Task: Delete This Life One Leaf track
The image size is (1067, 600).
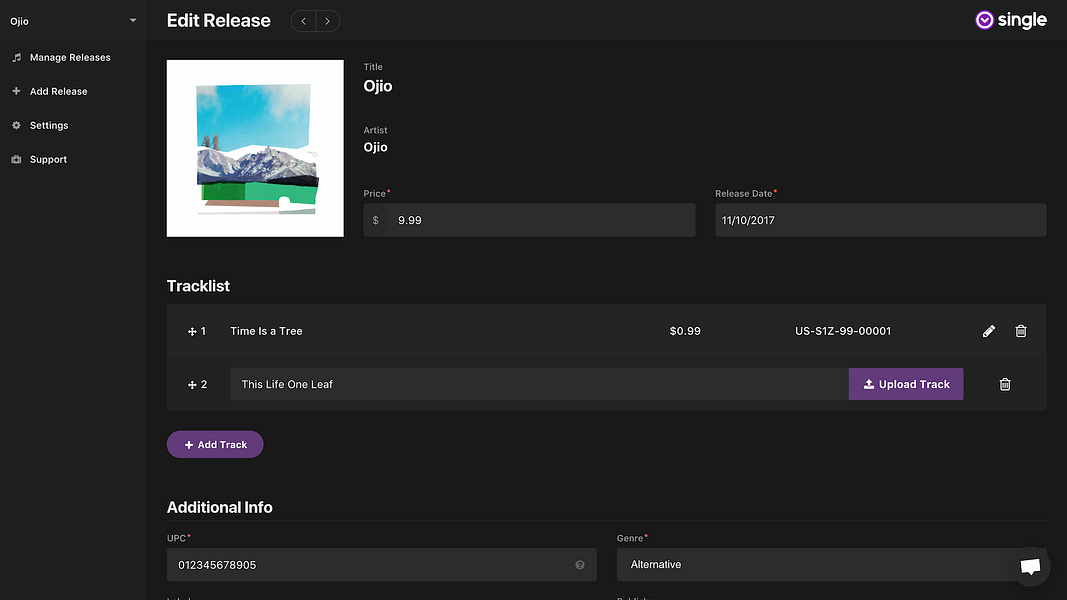Action: pyautogui.click(x=1005, y=384)
